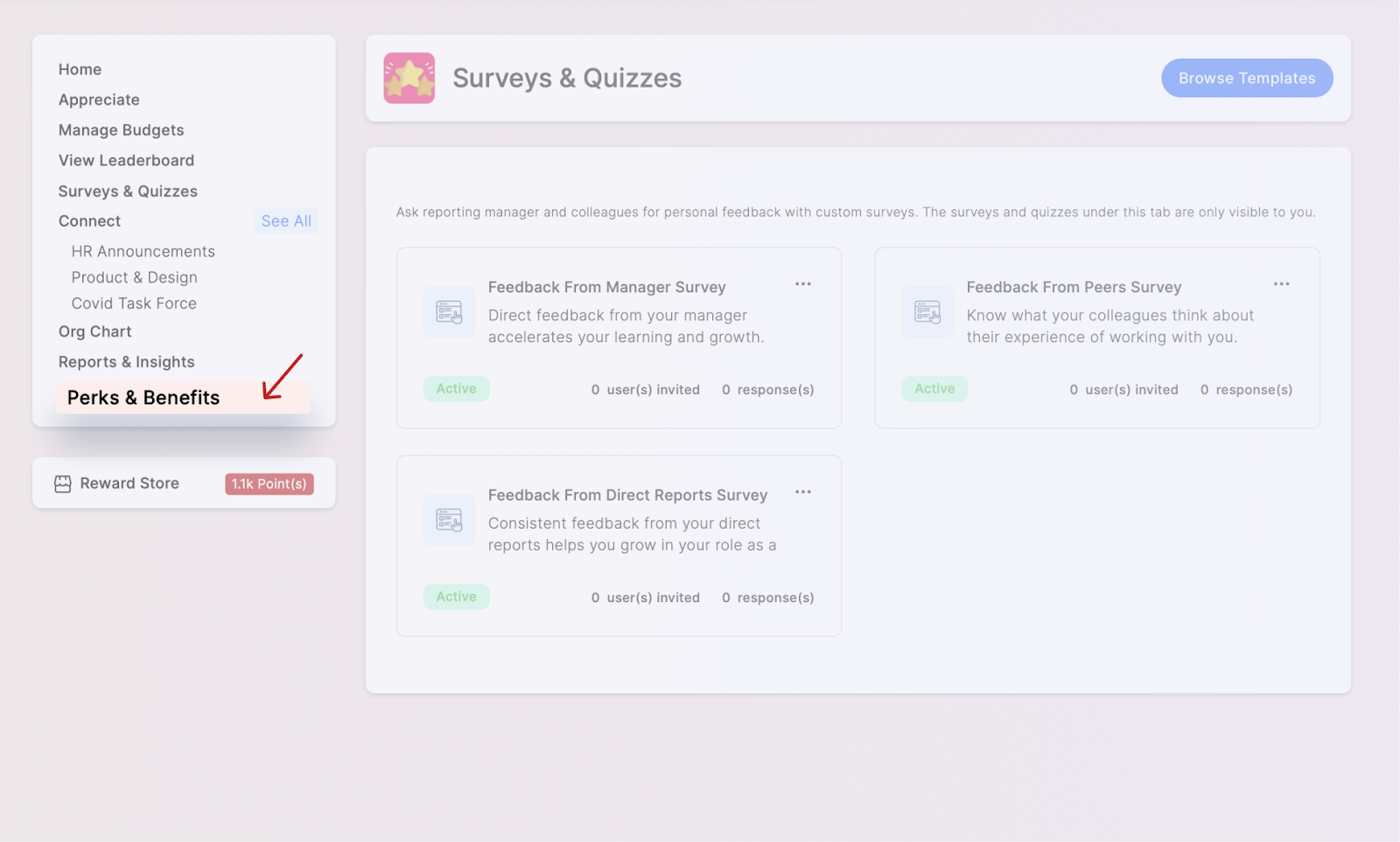The image size is (1400, 842).
Task: Click the Surveys & Quizzes star icon
Action: [409, 78]
